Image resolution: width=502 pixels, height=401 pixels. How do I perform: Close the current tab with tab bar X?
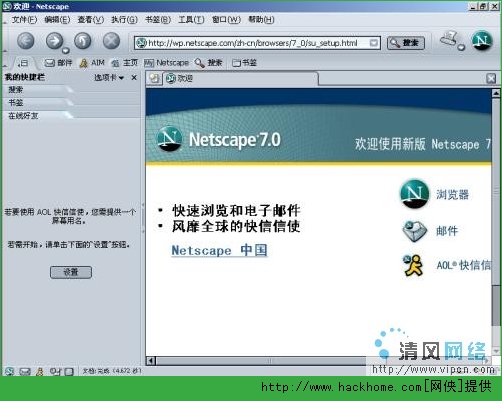[x=491, y=79]
